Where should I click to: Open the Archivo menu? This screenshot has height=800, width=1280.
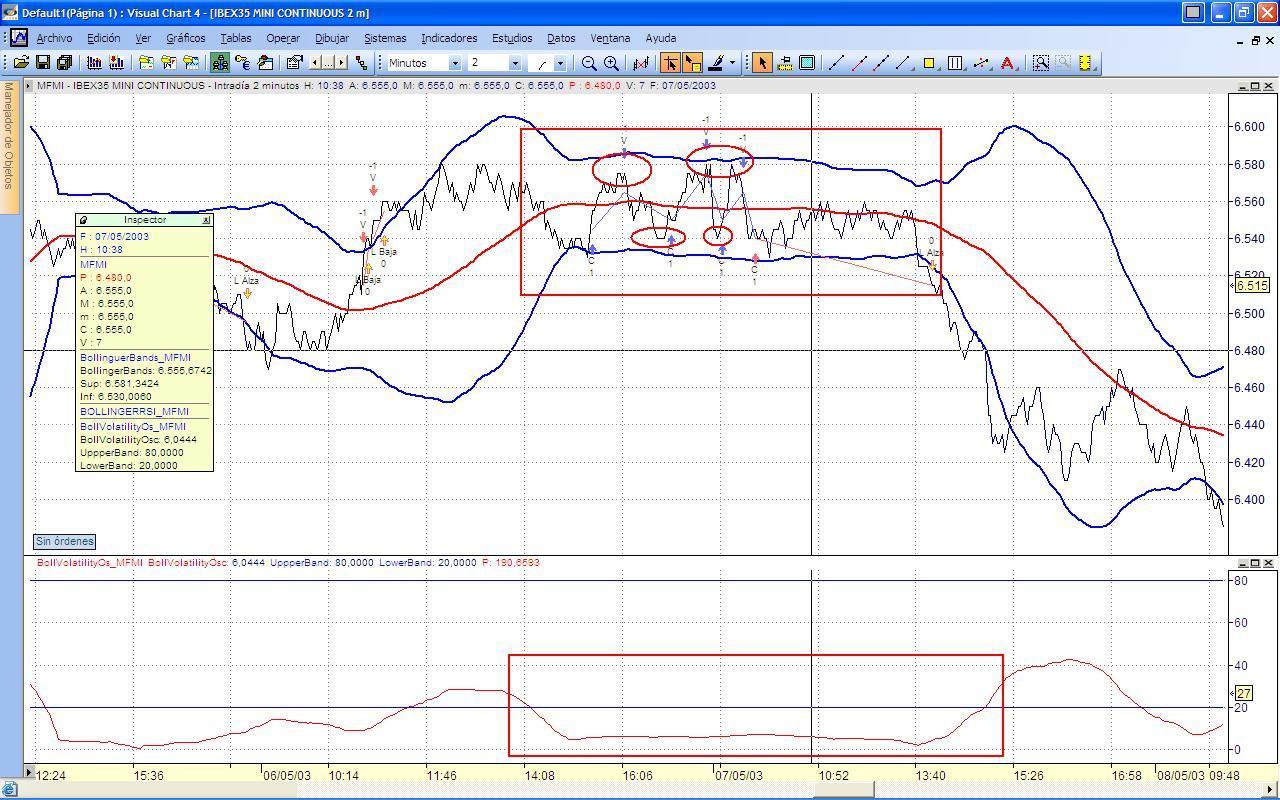point(54,38)
